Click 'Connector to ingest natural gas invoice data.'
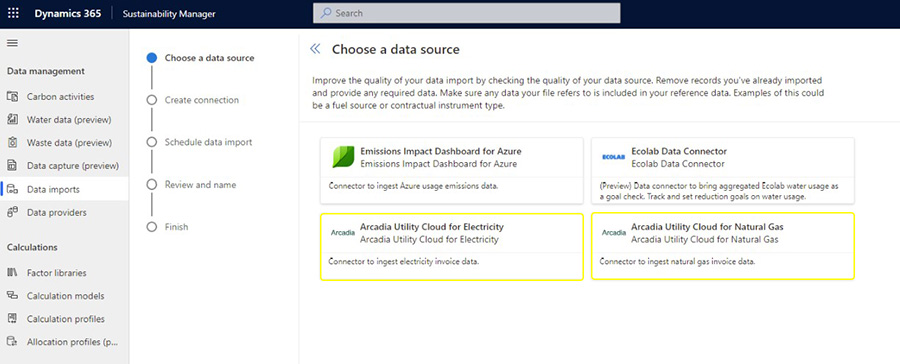Image resolution: width=900 pixels, height=364 pixels. point(677,261)
